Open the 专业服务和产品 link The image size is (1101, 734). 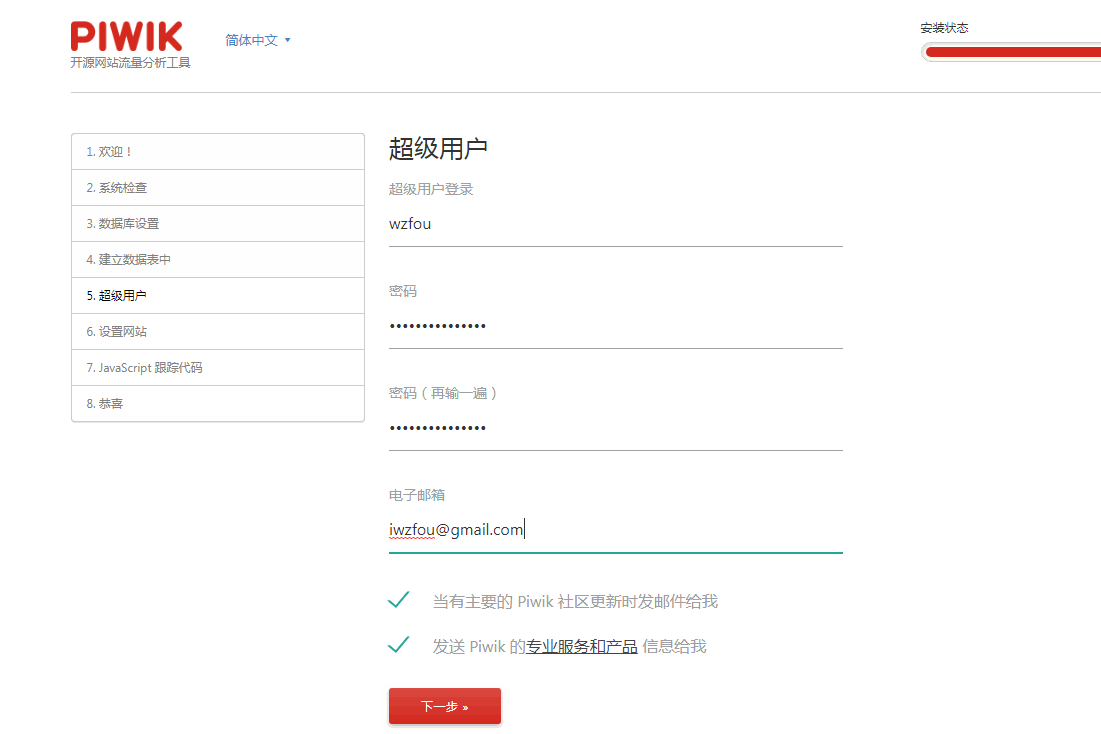(x=582, y=646)
